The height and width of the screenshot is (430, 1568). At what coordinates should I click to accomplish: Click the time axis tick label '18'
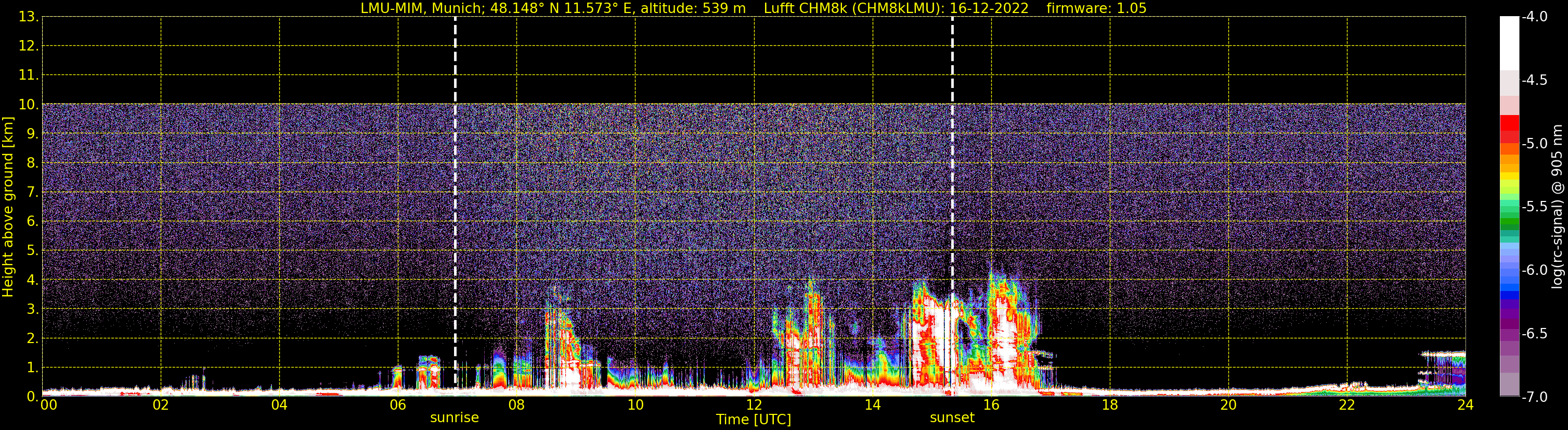pos(1110,405)
